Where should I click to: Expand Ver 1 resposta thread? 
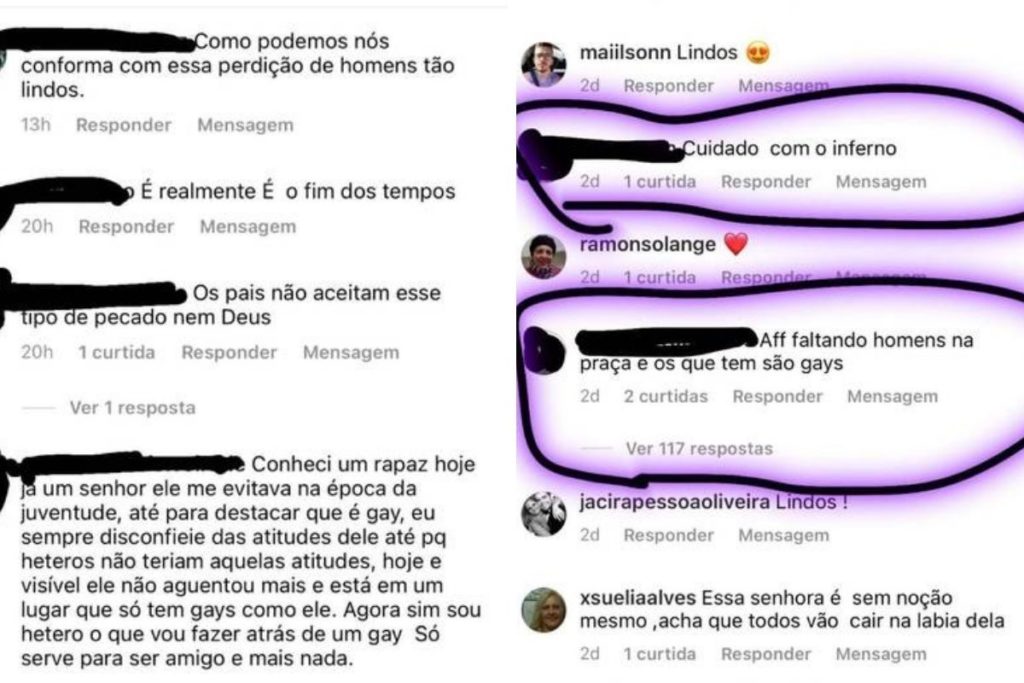tap(133, 407)
